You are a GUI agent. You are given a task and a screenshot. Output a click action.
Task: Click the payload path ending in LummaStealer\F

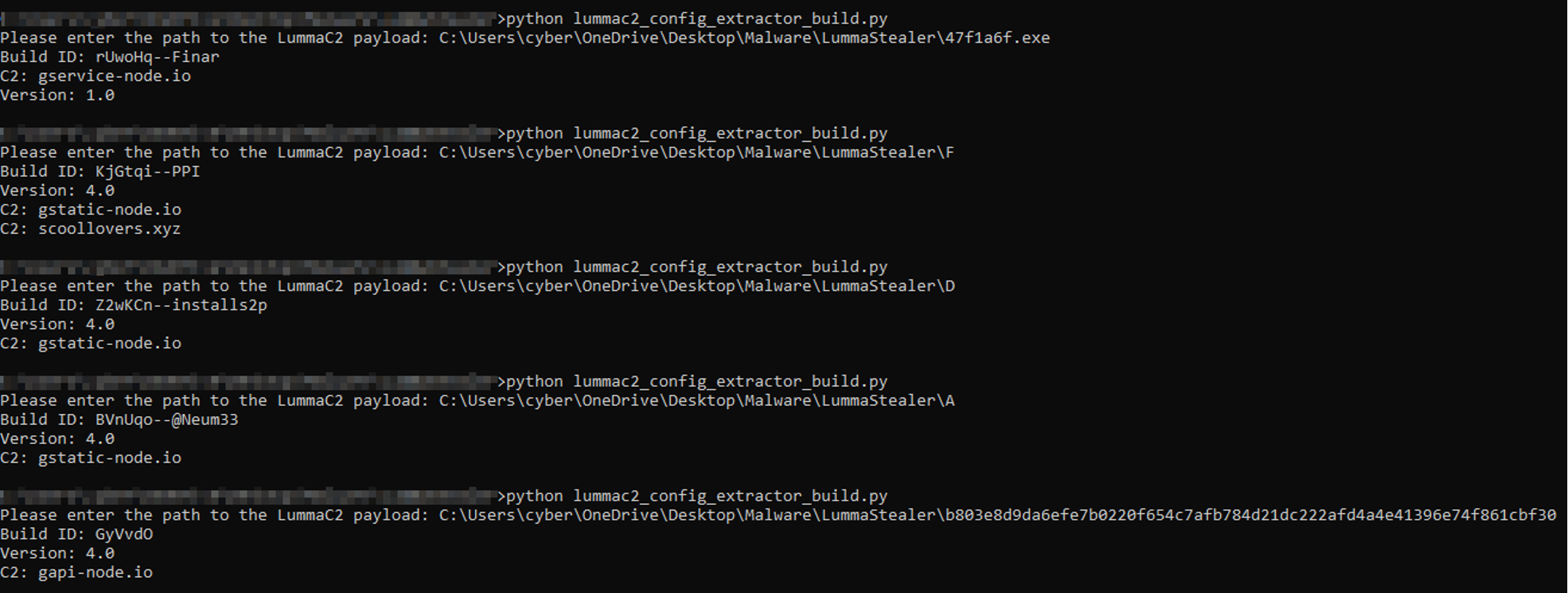point(696,153)
